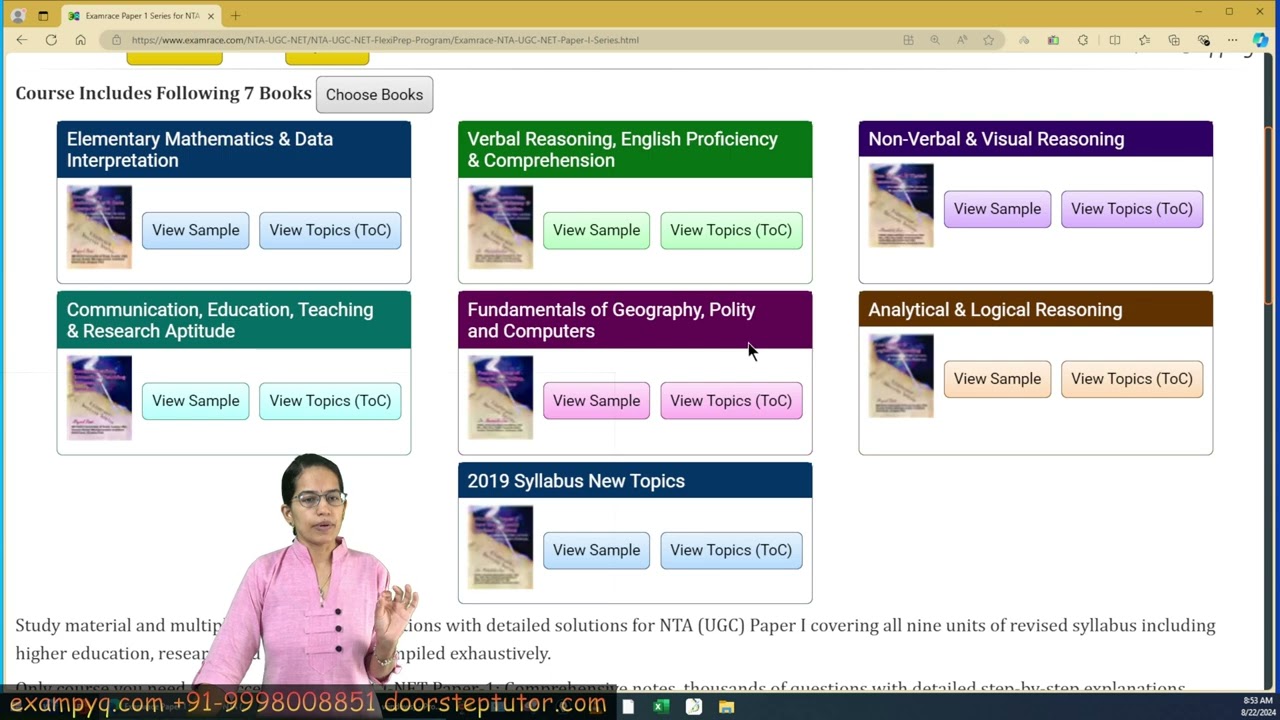Image resolution: width=1280 pixels, height=720 pixels.
Task: Click Analytical & Logical Reasoning cover thumbnail
Action: click(x=901, y=376)
